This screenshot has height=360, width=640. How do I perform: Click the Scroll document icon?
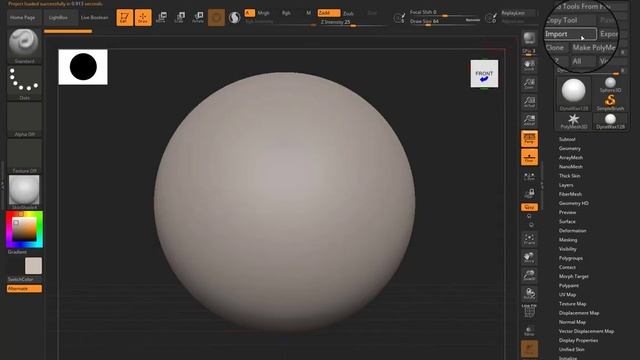pyautogui.click(x=529, y=66)
